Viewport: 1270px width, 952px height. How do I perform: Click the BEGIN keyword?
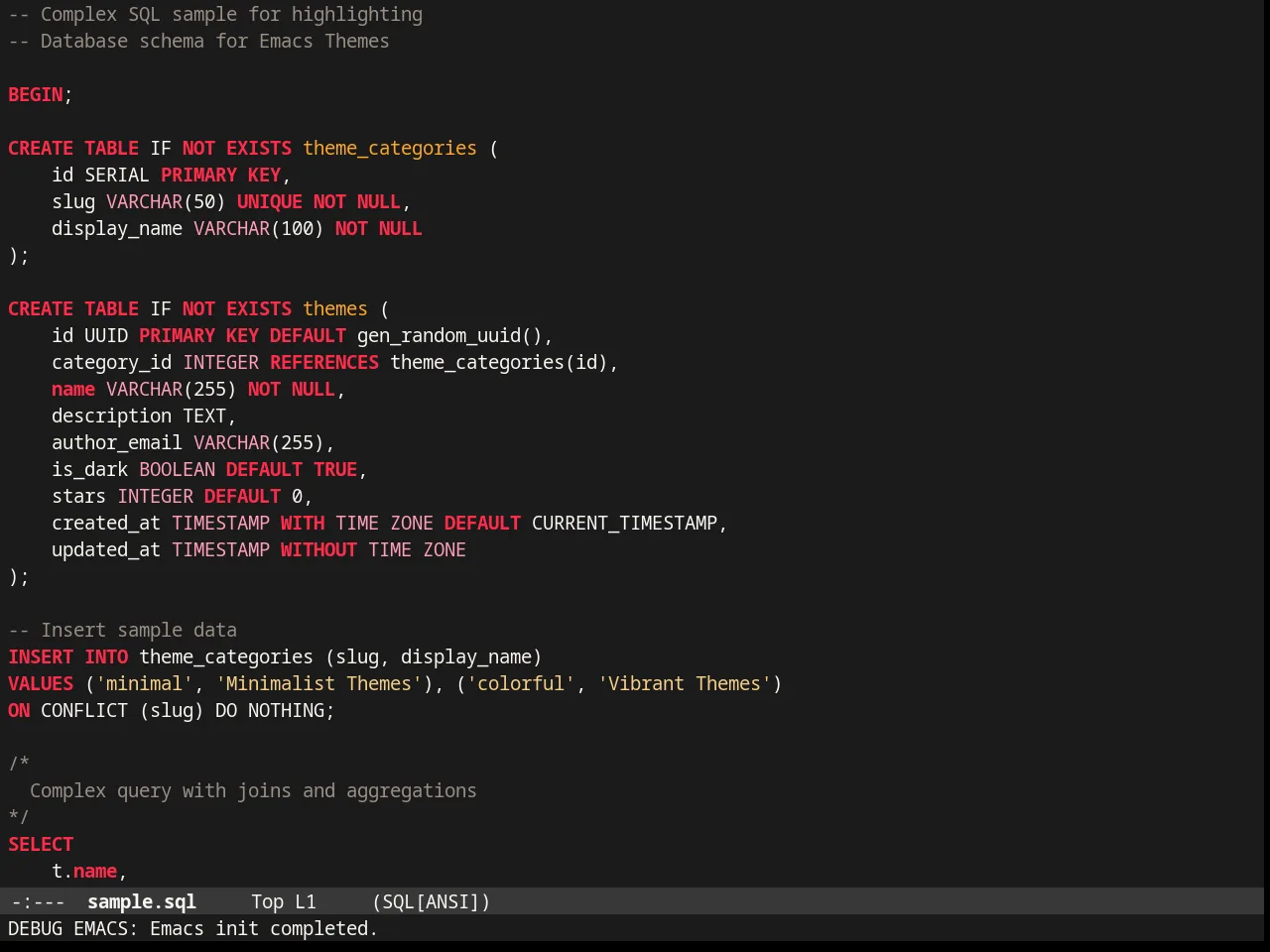point(36,94)
